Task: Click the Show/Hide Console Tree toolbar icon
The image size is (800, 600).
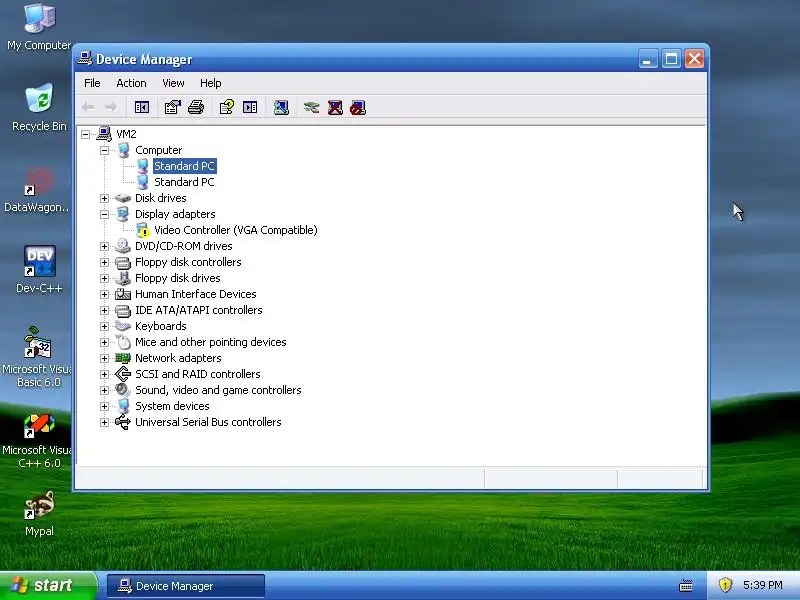Action: point(142,107)
